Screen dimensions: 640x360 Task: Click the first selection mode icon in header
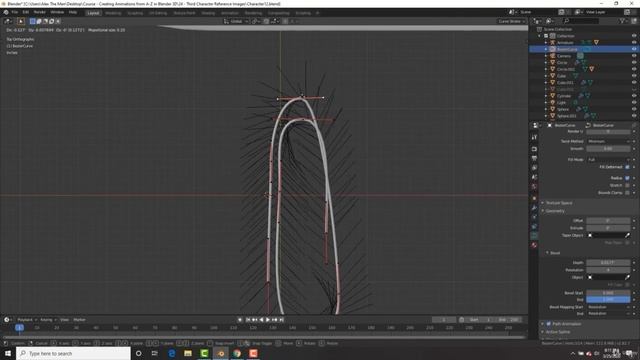click(33, 21)
